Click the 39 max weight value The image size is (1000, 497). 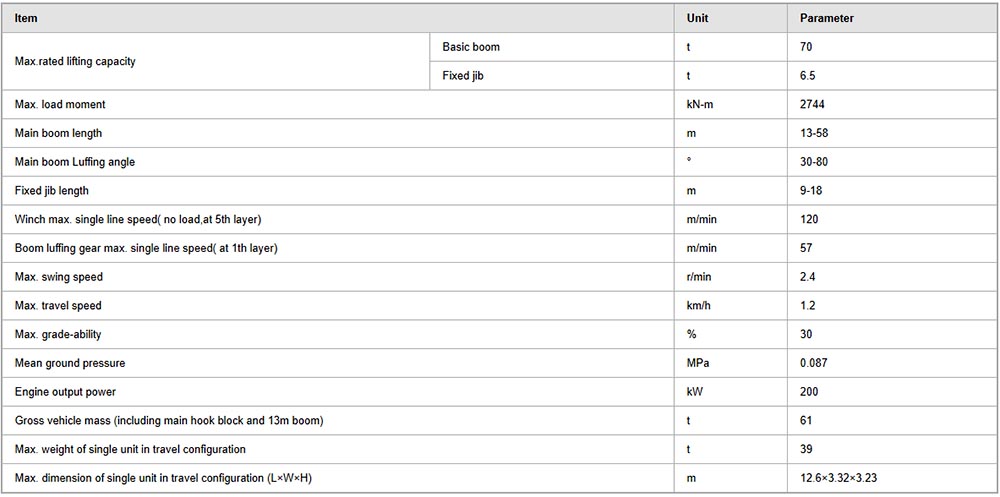pos(806,449)
